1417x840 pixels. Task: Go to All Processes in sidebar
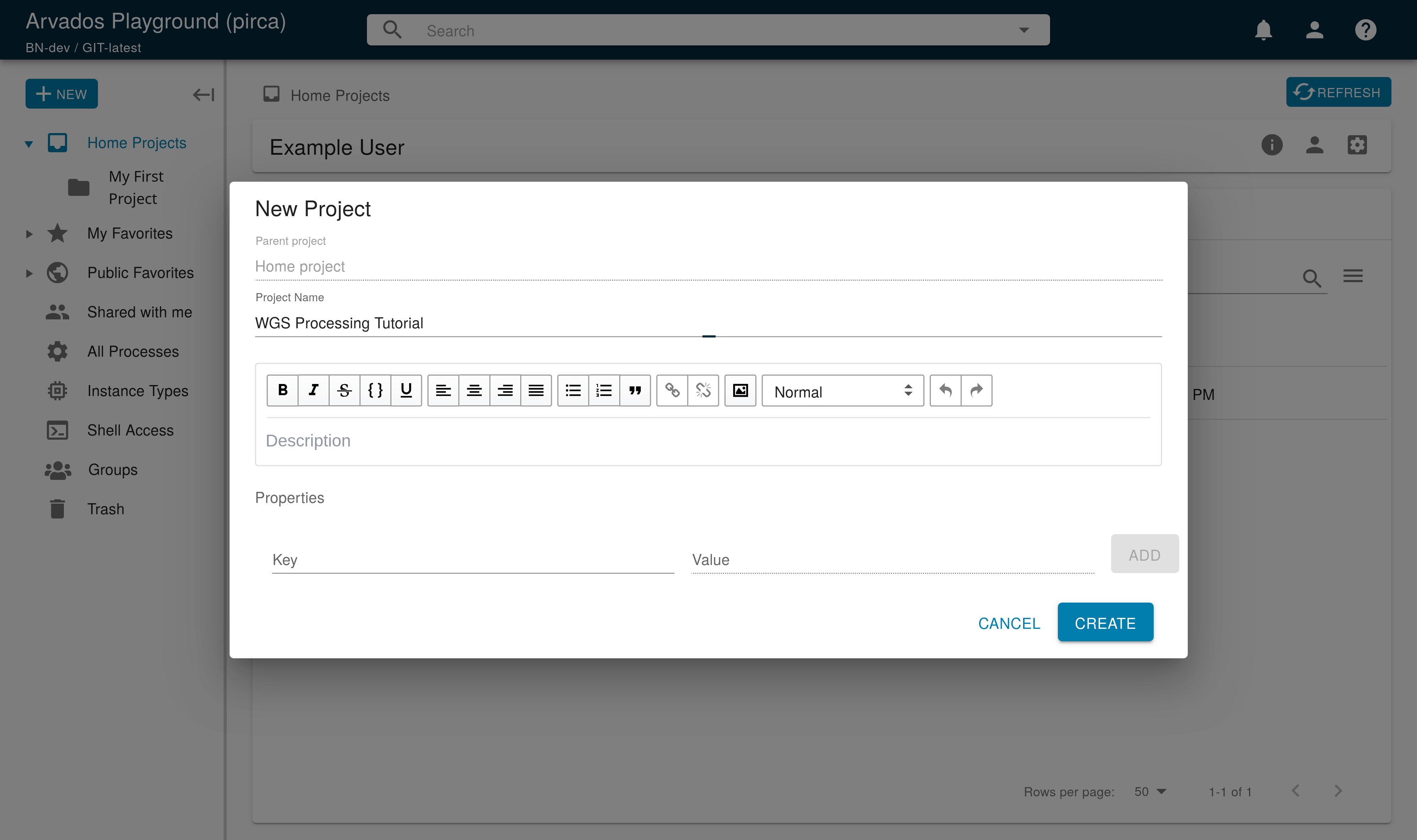(132, 352)
